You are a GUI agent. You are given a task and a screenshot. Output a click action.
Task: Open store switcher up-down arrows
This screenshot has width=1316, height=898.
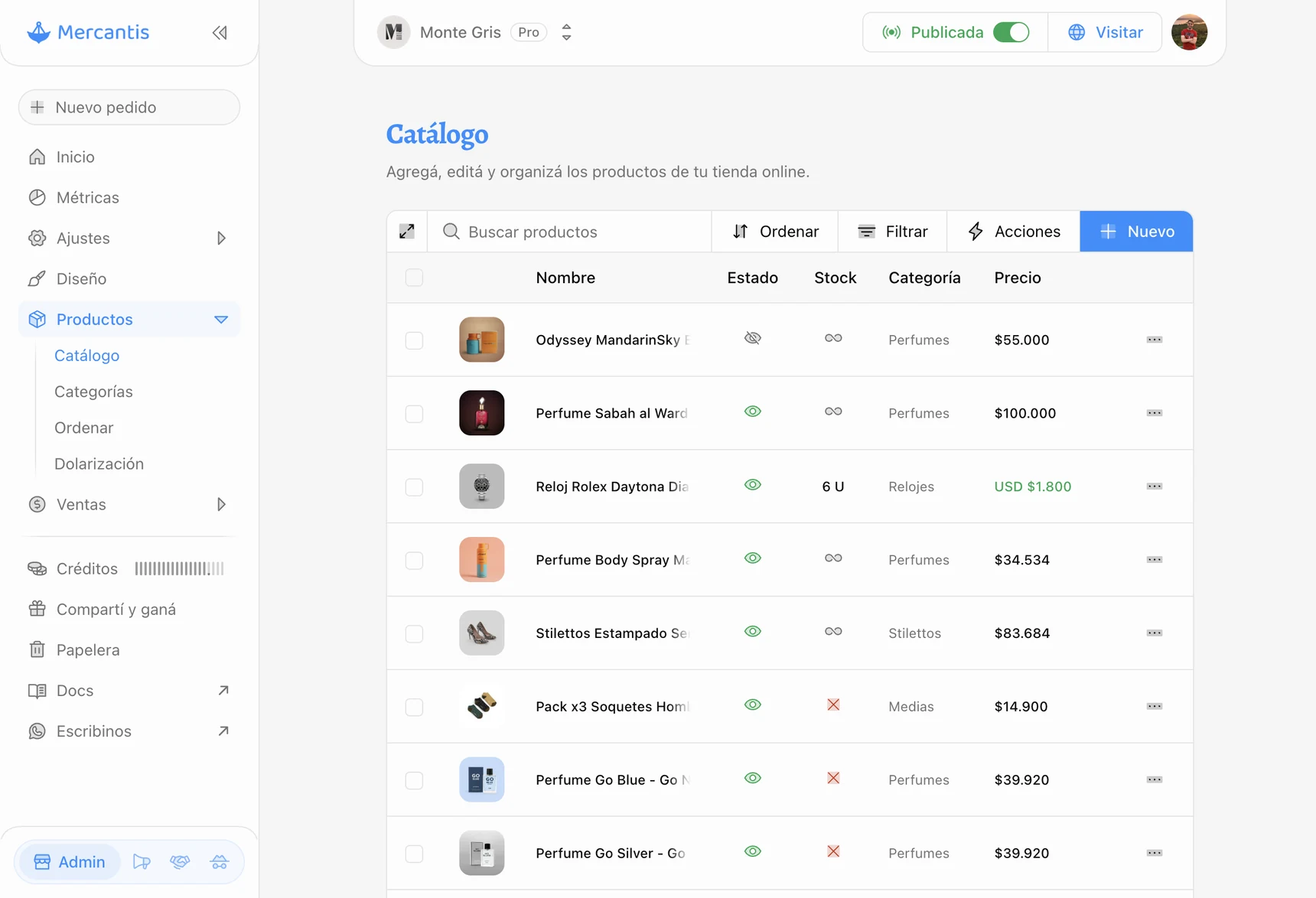click(x=566, y=32)
